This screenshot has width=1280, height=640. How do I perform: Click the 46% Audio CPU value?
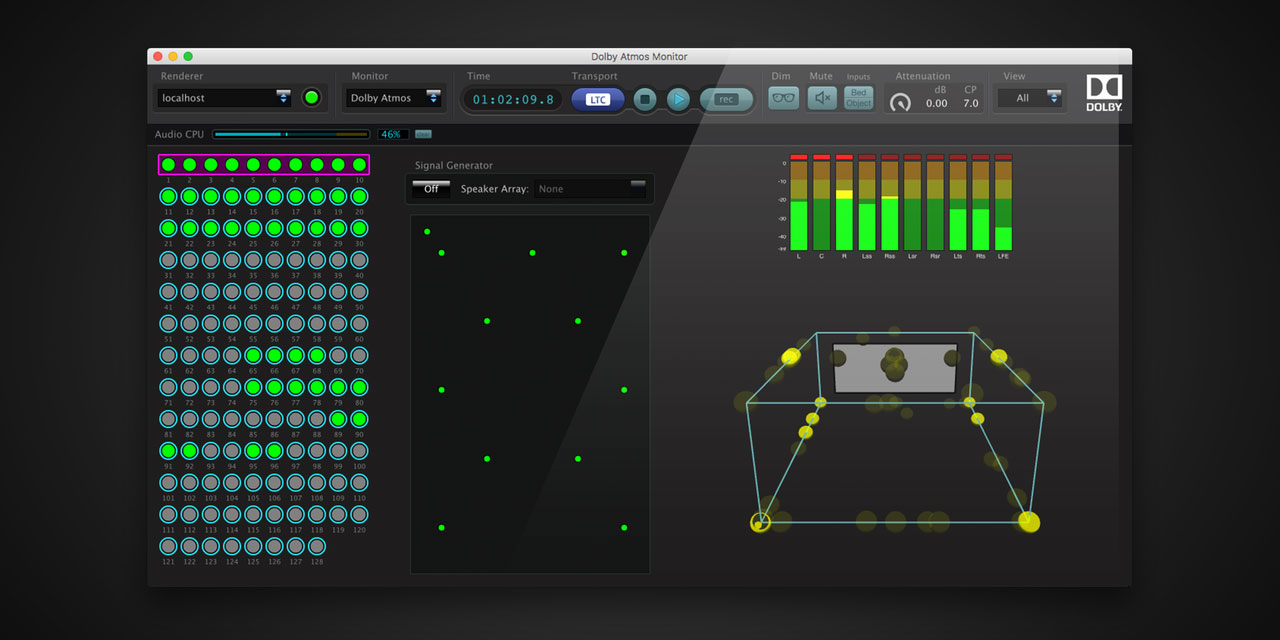393,134
